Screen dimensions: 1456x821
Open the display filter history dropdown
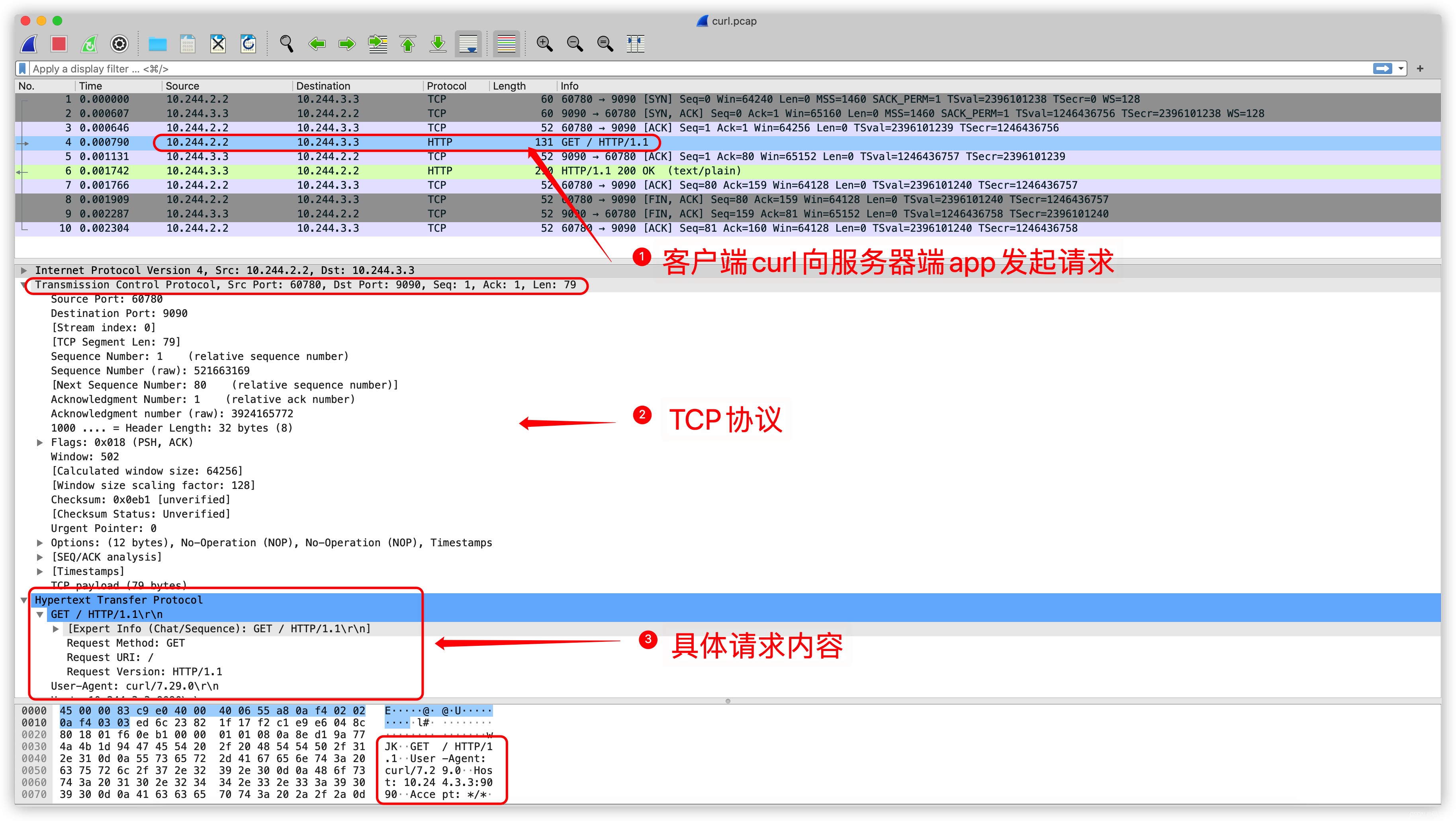pyautogui.click(x=1401, y=68)
